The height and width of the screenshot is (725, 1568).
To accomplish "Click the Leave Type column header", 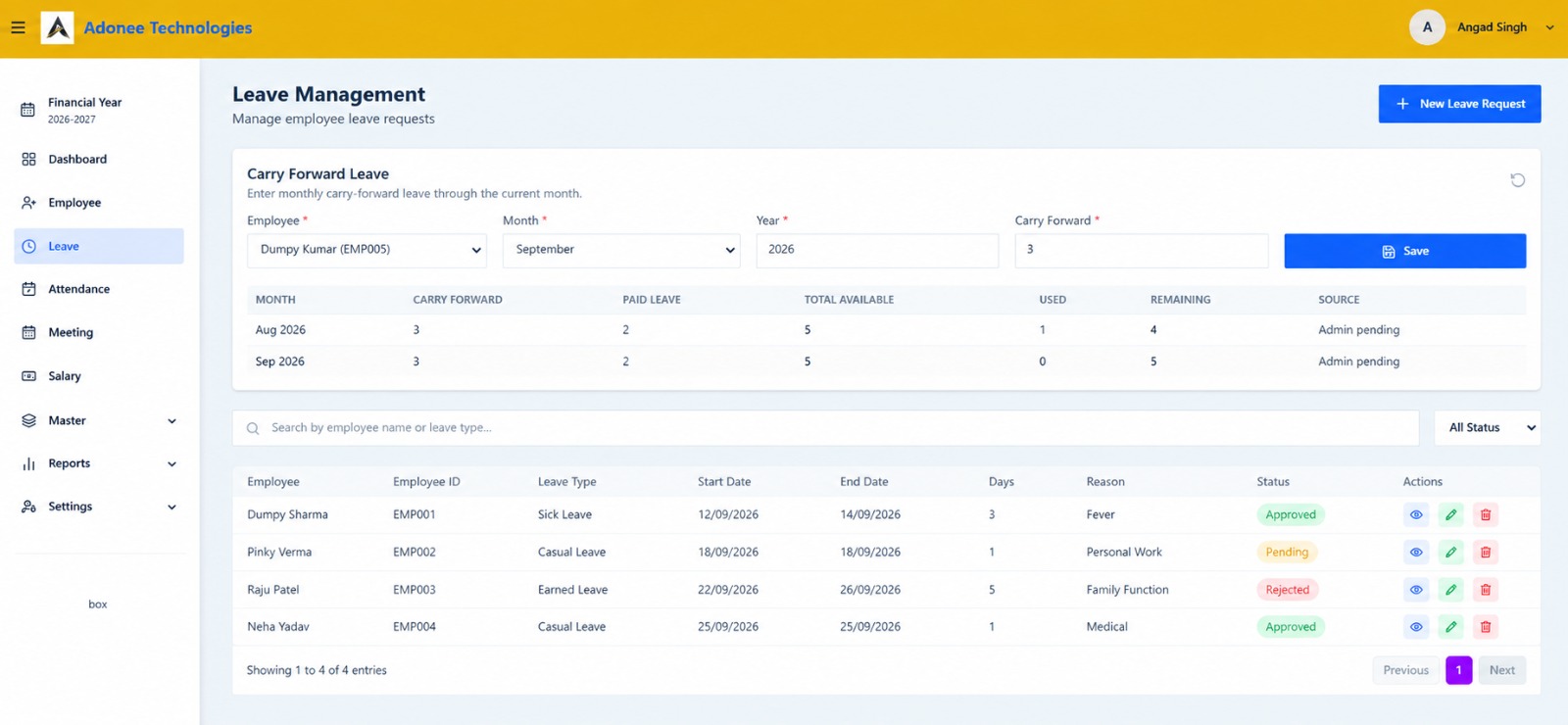I will [x=566, y=482].
